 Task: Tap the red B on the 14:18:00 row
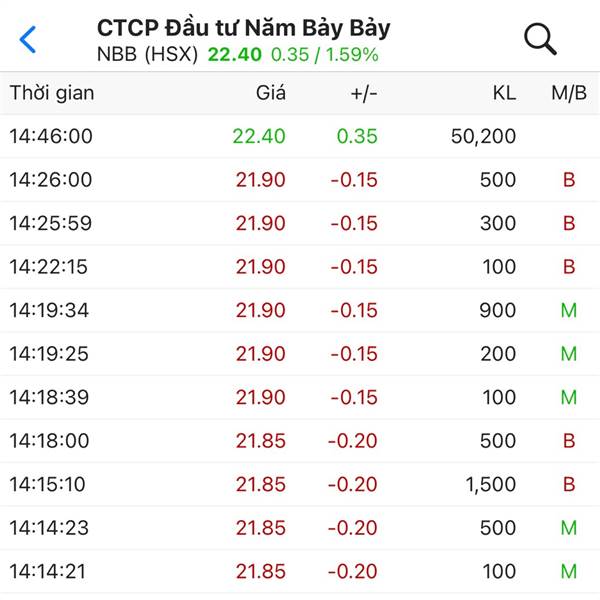pos(569,441)
